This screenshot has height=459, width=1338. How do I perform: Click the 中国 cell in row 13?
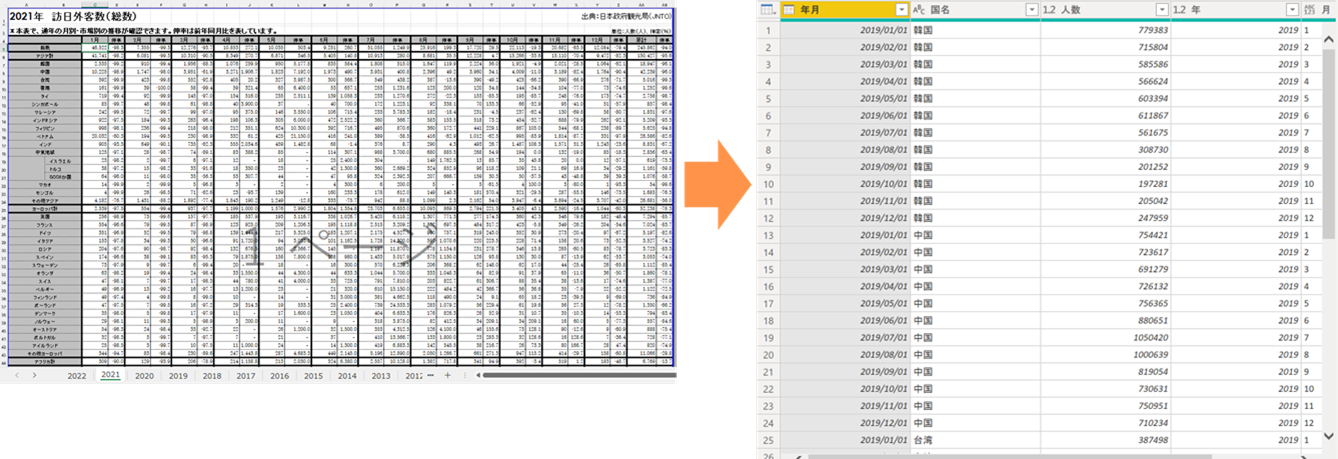975,236
